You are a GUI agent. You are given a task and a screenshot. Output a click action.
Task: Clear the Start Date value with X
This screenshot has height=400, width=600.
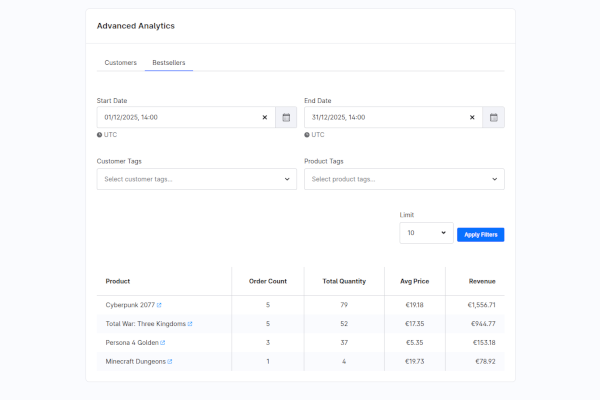(x=265, y=117)
